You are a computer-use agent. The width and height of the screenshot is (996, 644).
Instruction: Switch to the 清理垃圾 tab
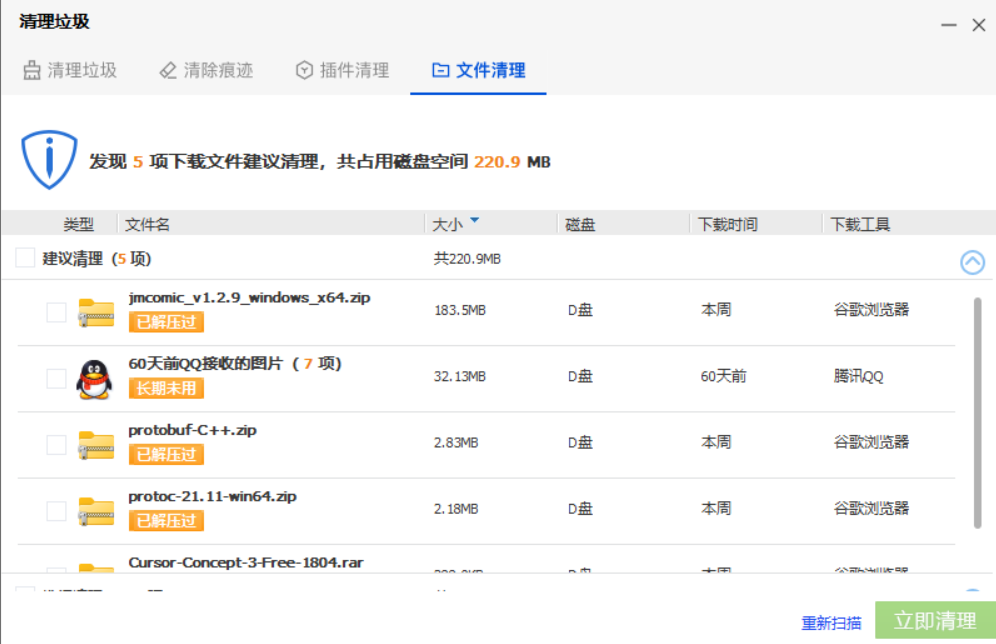(x=70, y=70)
